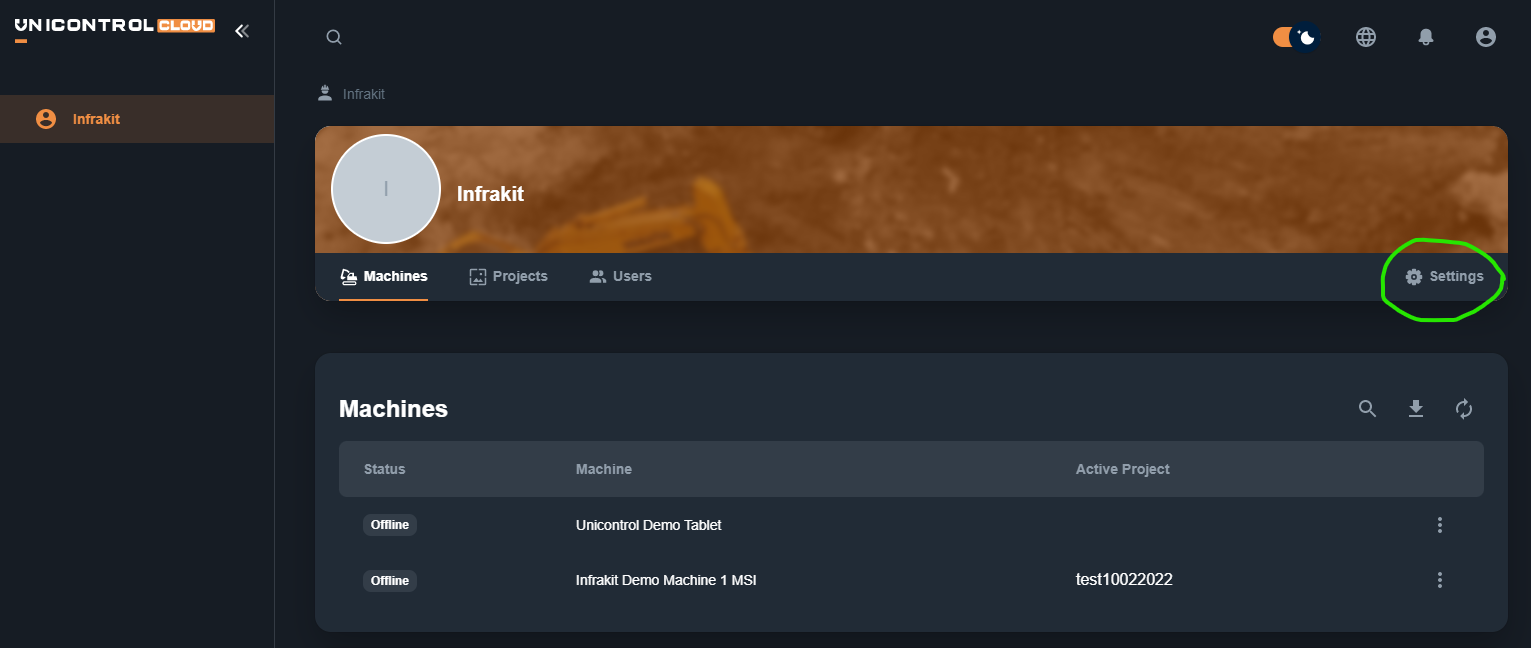Click the Infrakit breadcrumb
The width and height of the screenshot is (1531, 648).
363,94
